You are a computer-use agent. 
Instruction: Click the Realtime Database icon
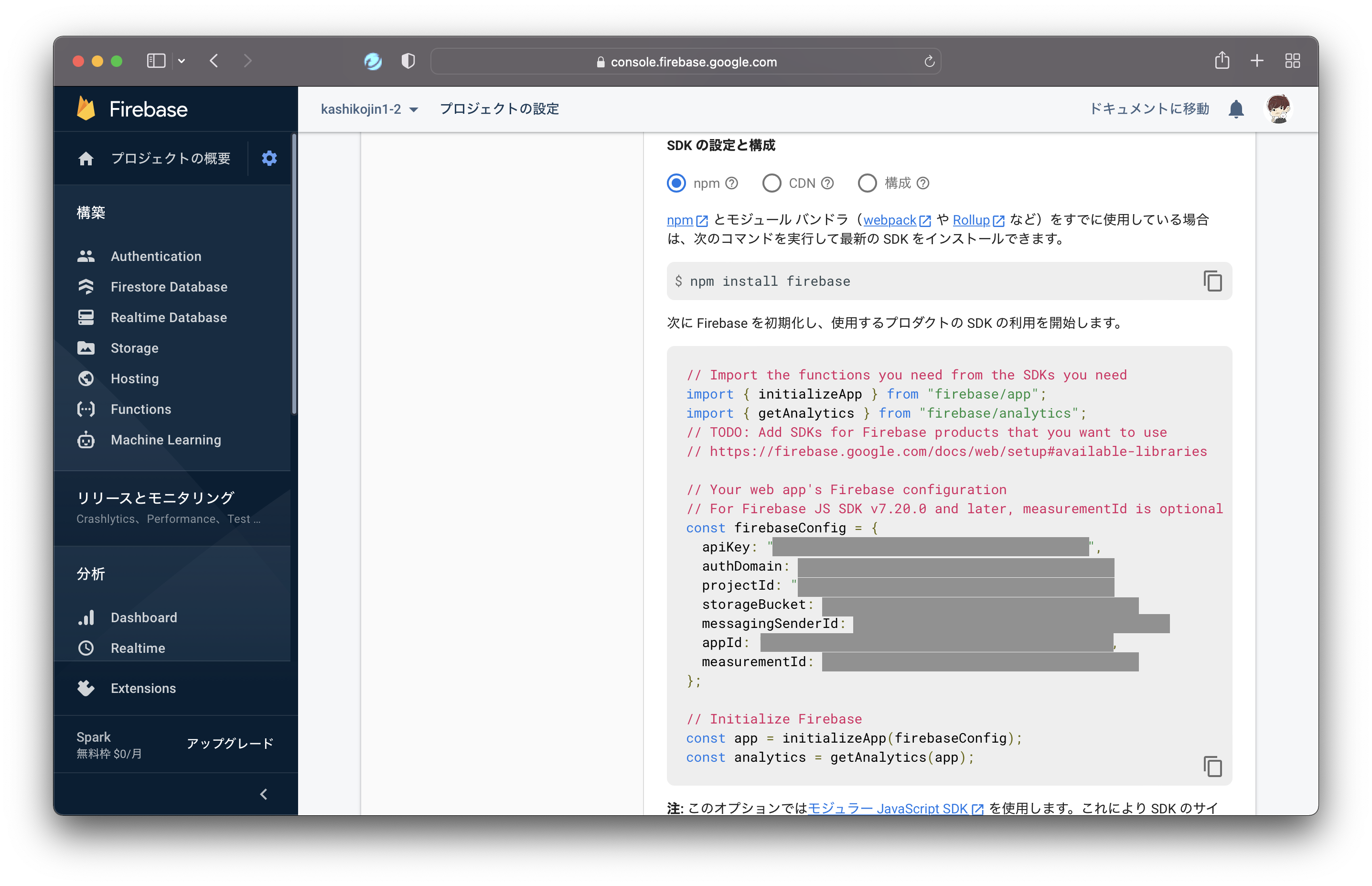coord(86,318)
